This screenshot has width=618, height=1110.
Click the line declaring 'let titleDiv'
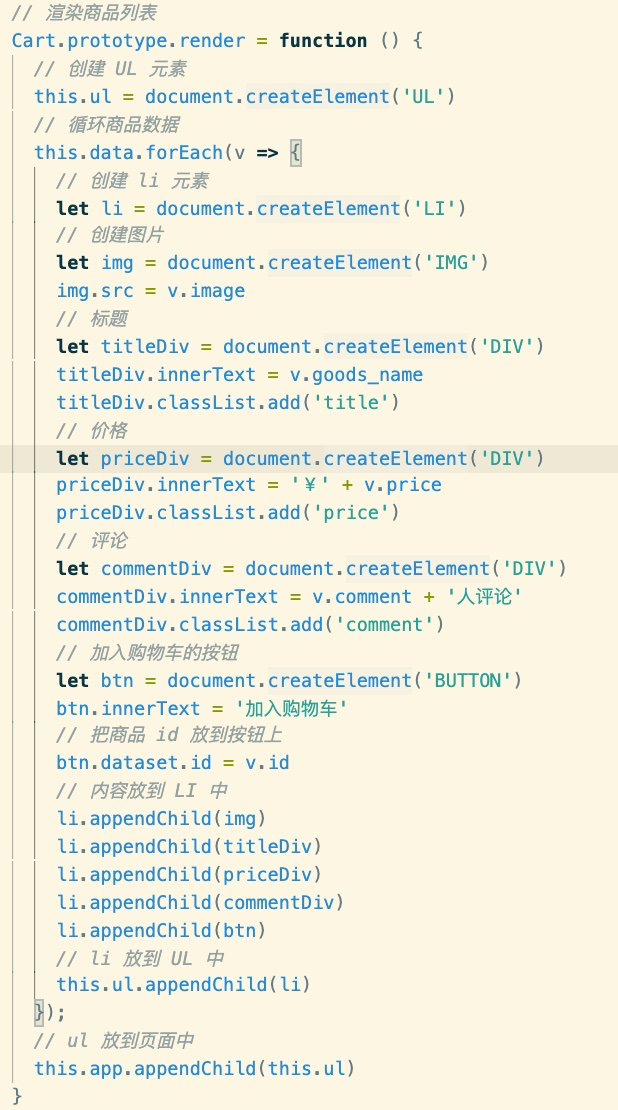(x=301, y=347)
